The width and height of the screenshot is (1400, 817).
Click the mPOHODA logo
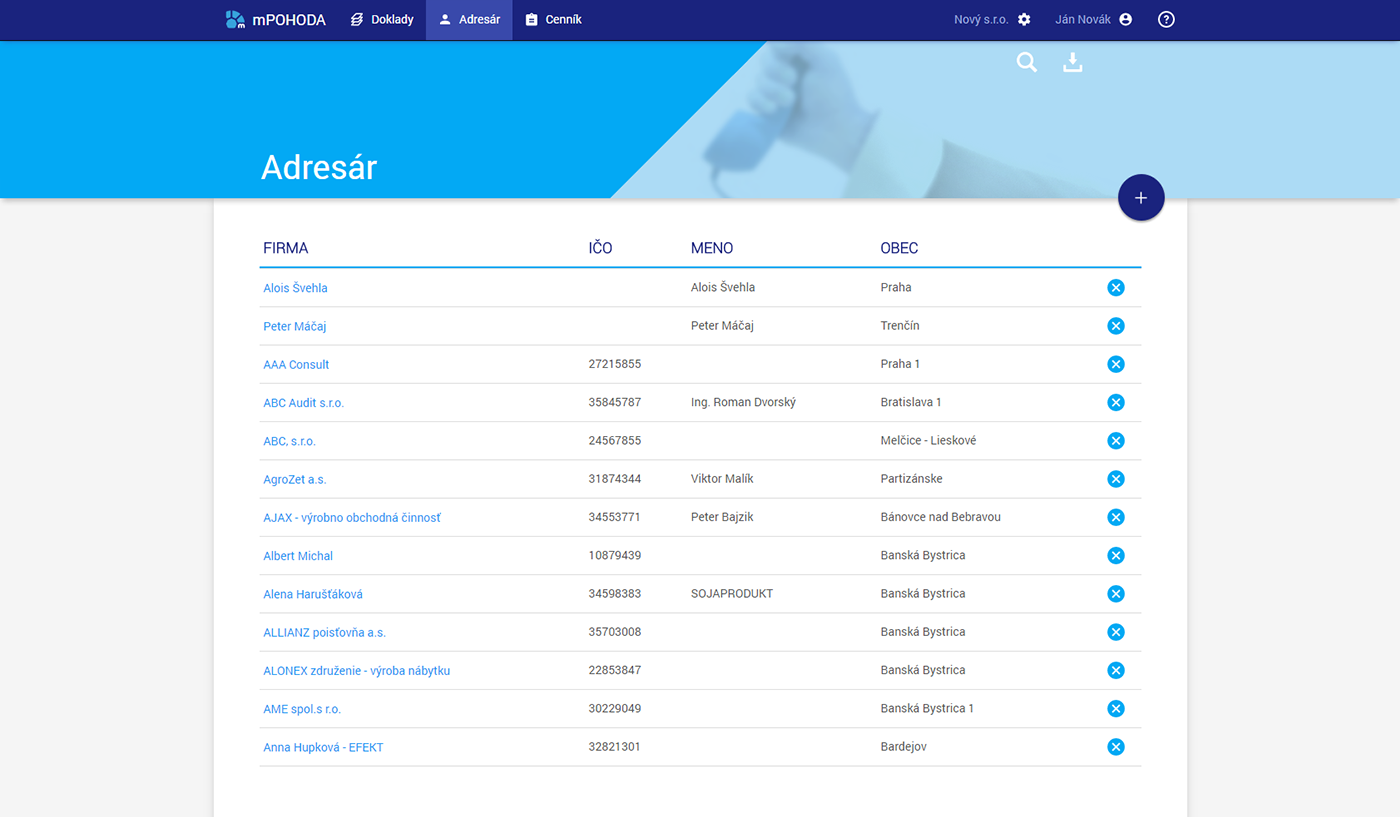275,19
